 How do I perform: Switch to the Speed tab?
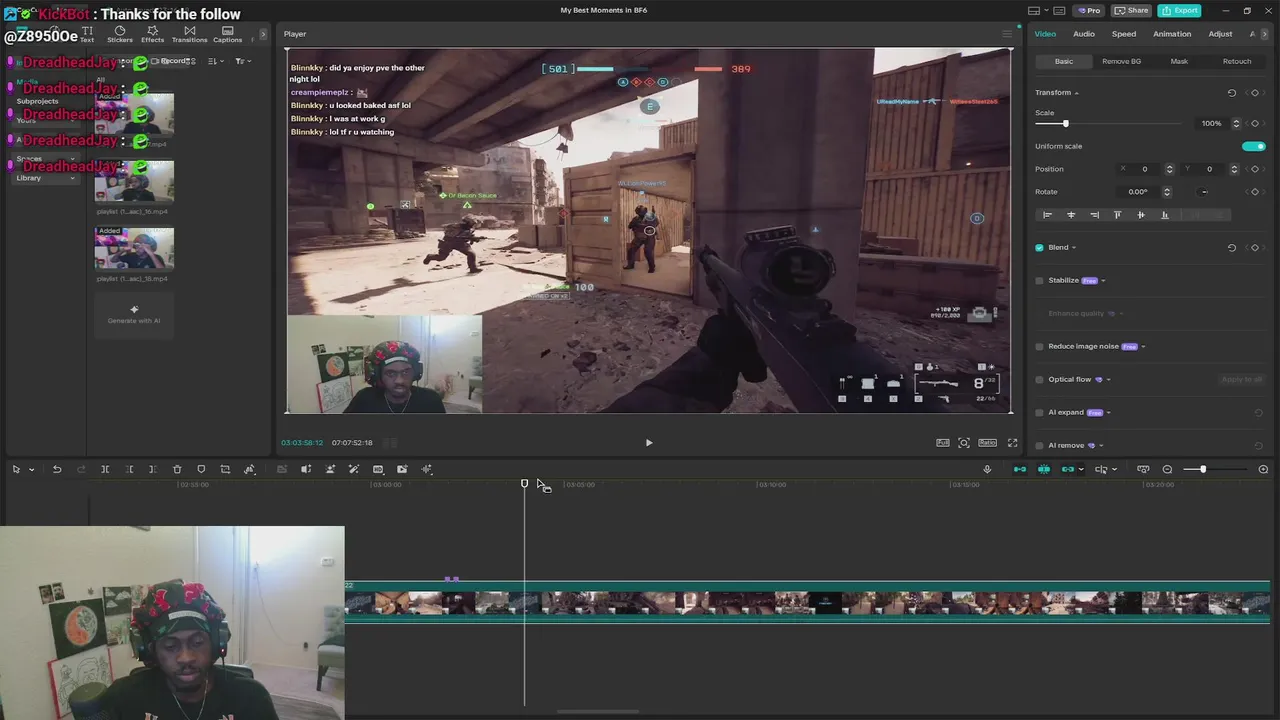click(1124, 34)
